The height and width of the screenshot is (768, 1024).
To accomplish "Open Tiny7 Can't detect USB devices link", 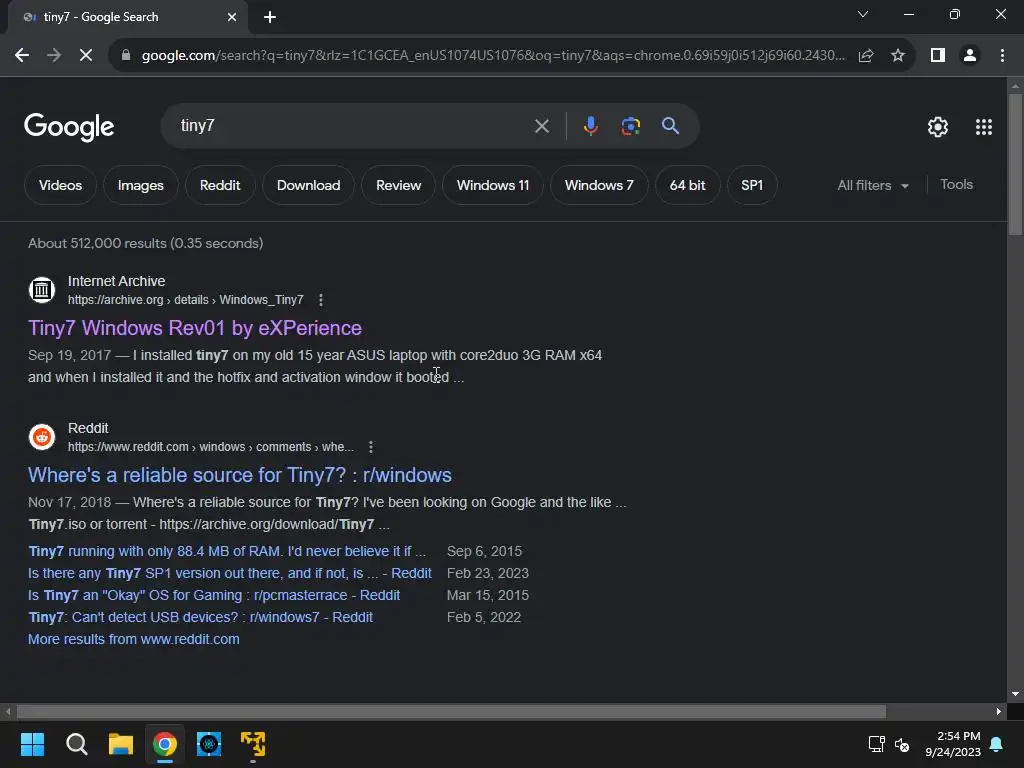I will pyautogui.click(x=200, y=617).
